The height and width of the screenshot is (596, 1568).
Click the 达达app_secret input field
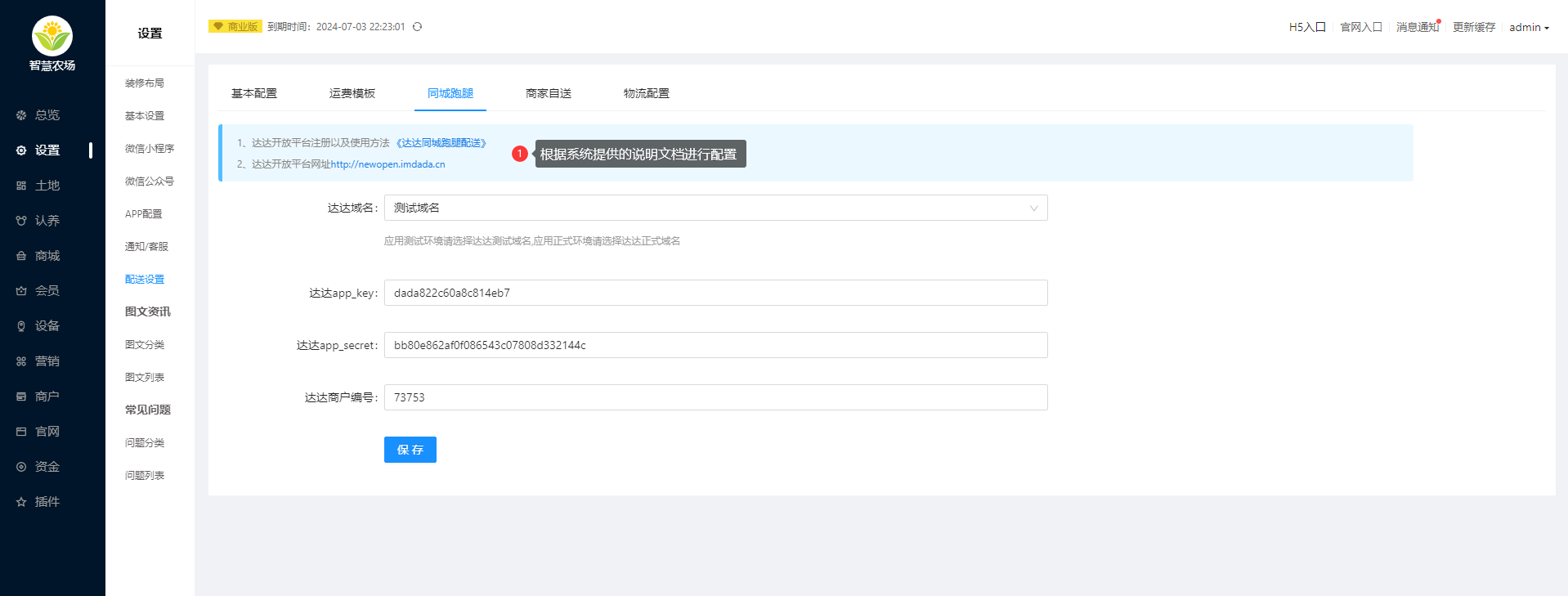[715, 345]
